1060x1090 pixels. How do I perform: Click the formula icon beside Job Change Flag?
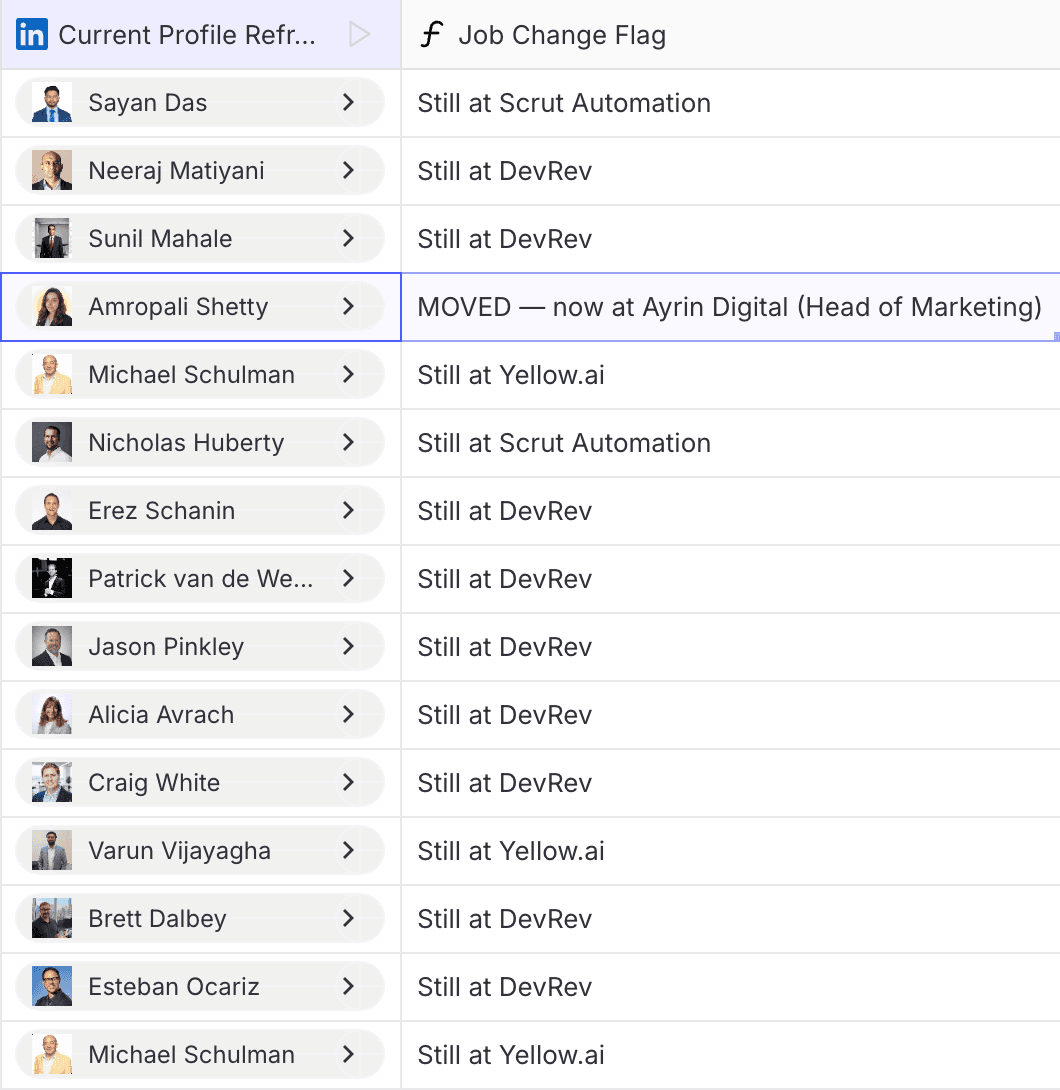pyautogui.click(x=432, y=34)
